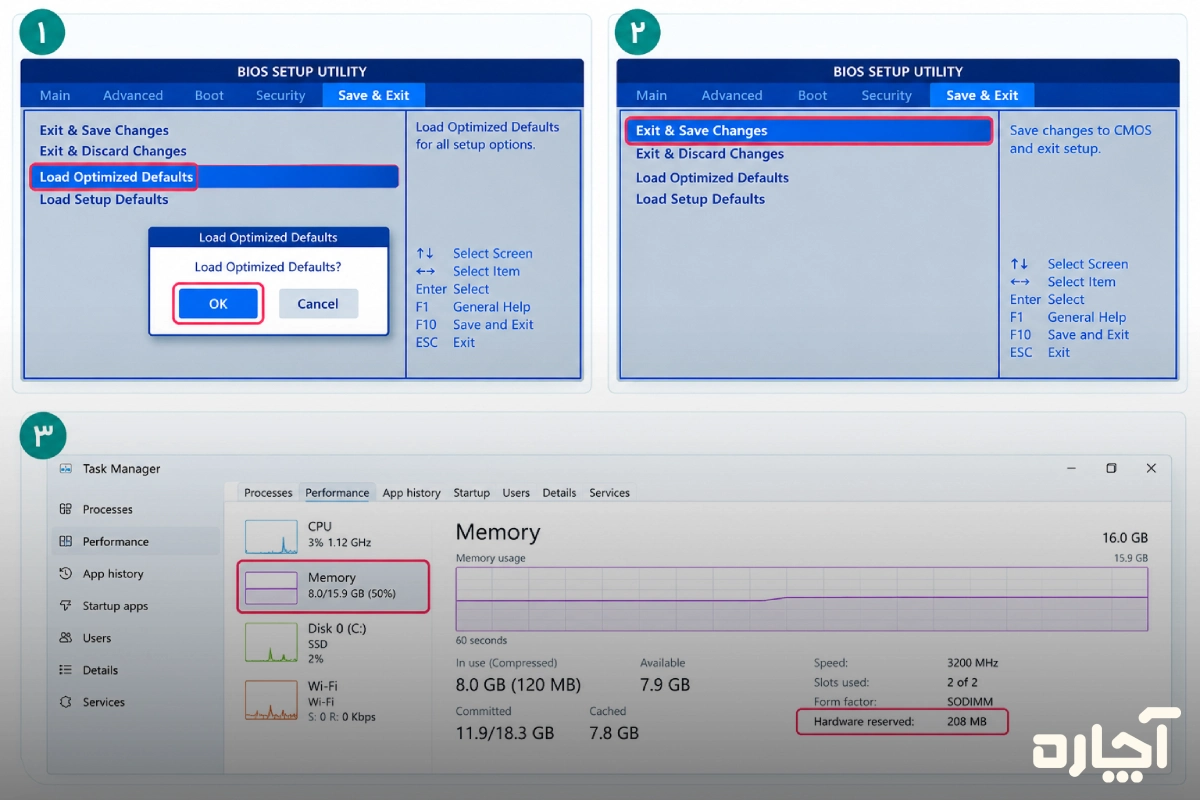Click the Memory usage graph in Task Manager

click(x=802, y=599)
